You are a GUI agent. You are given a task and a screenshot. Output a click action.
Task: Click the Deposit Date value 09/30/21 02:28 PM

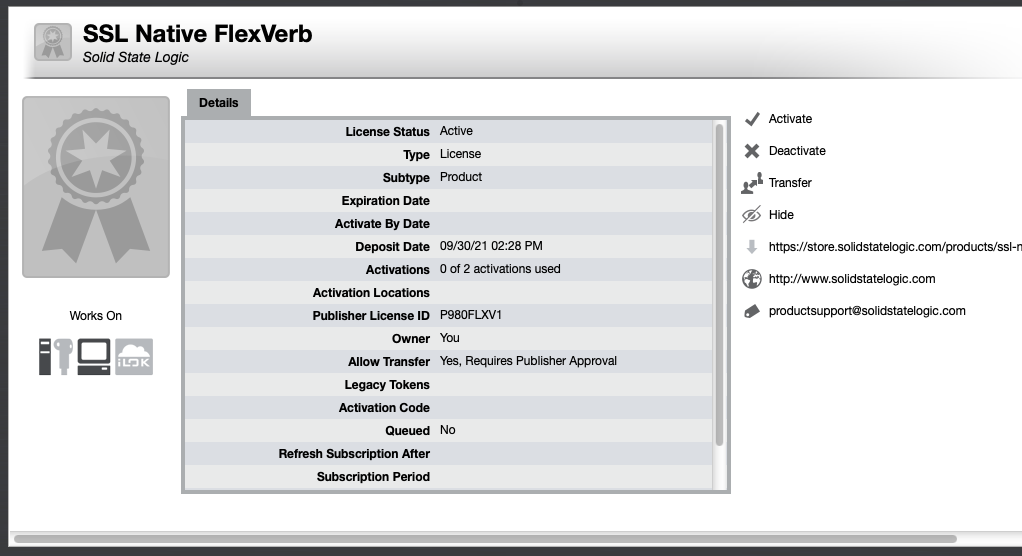(x=491, y=246)
